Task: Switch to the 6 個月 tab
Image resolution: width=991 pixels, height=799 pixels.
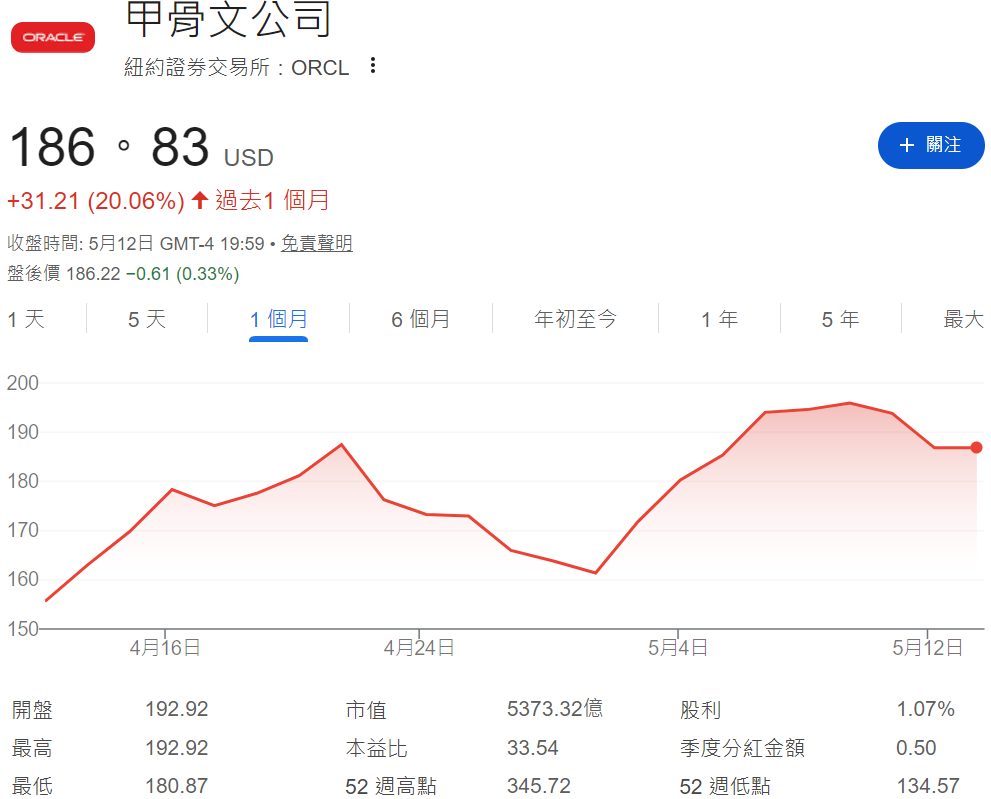Action: (420, 319)
